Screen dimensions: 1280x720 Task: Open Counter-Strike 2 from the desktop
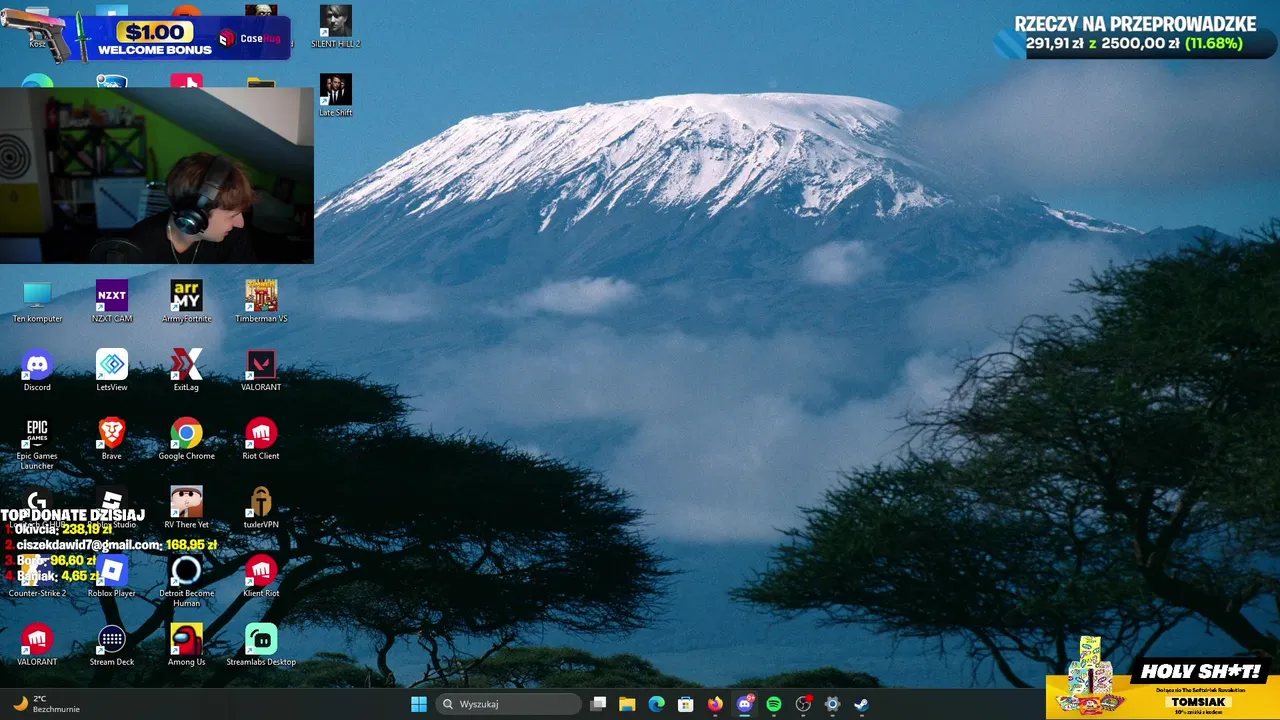[x=37, y=576]
